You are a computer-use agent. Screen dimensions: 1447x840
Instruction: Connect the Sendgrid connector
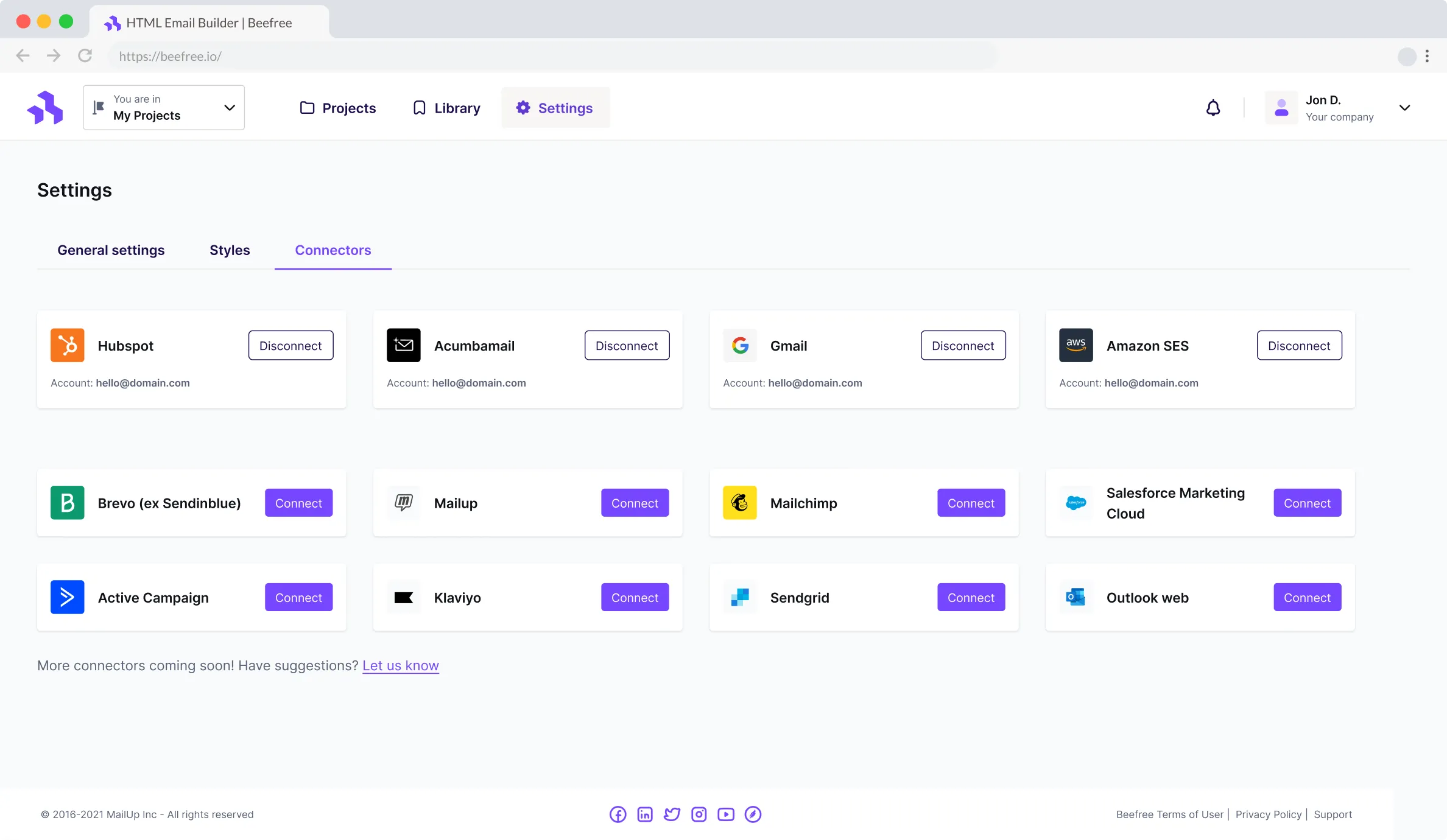(x=971, y=597)
